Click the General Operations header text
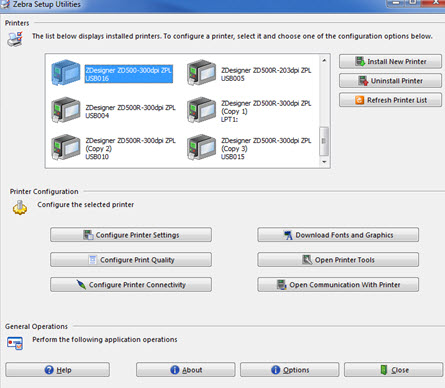Image resolution: width=445 pixels, height=388 pixels. click(36, 326)
